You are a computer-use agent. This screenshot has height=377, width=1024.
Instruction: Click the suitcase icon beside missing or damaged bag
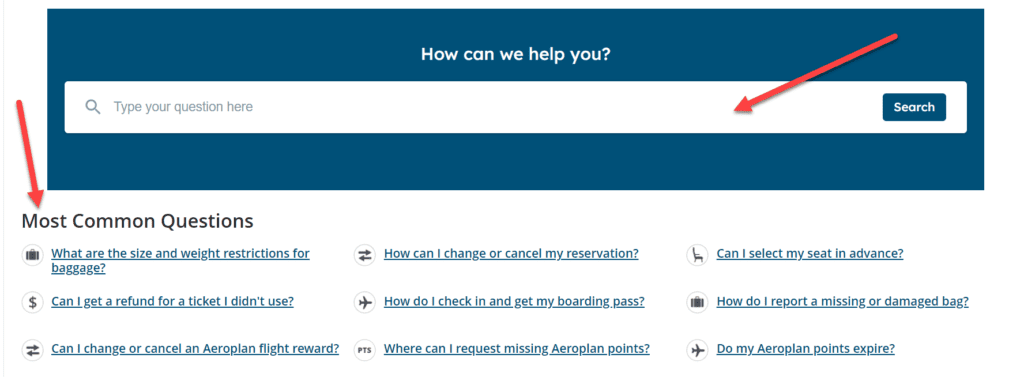pyautogui.click(x=697, y=303)
